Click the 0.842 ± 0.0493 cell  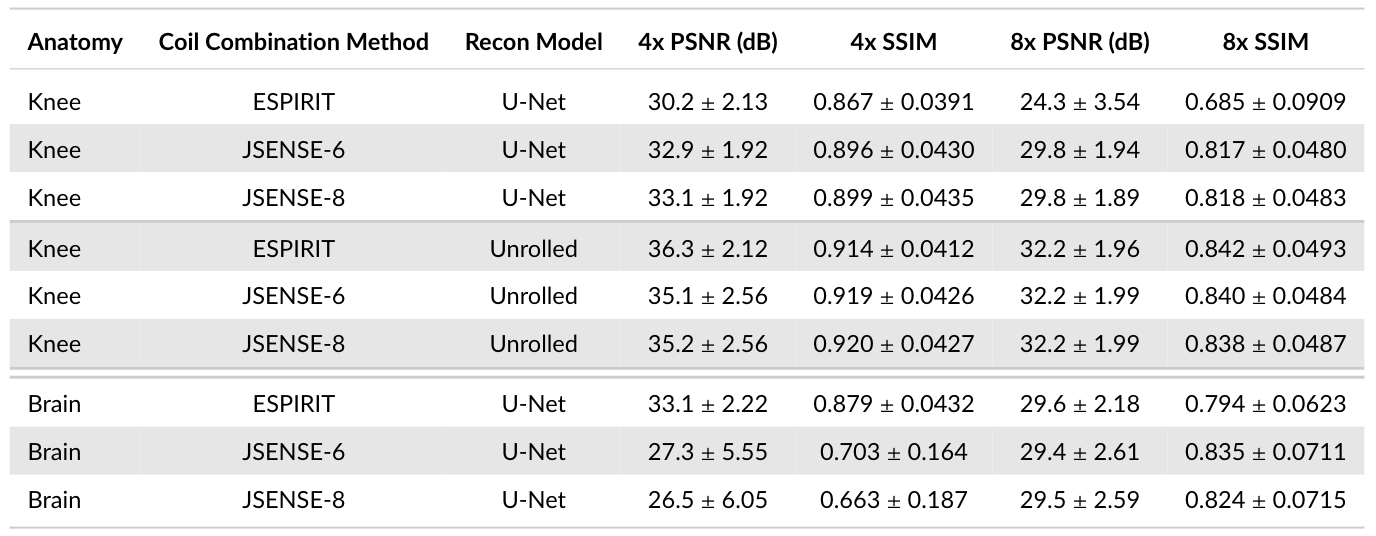click(x=1265, y=248)
